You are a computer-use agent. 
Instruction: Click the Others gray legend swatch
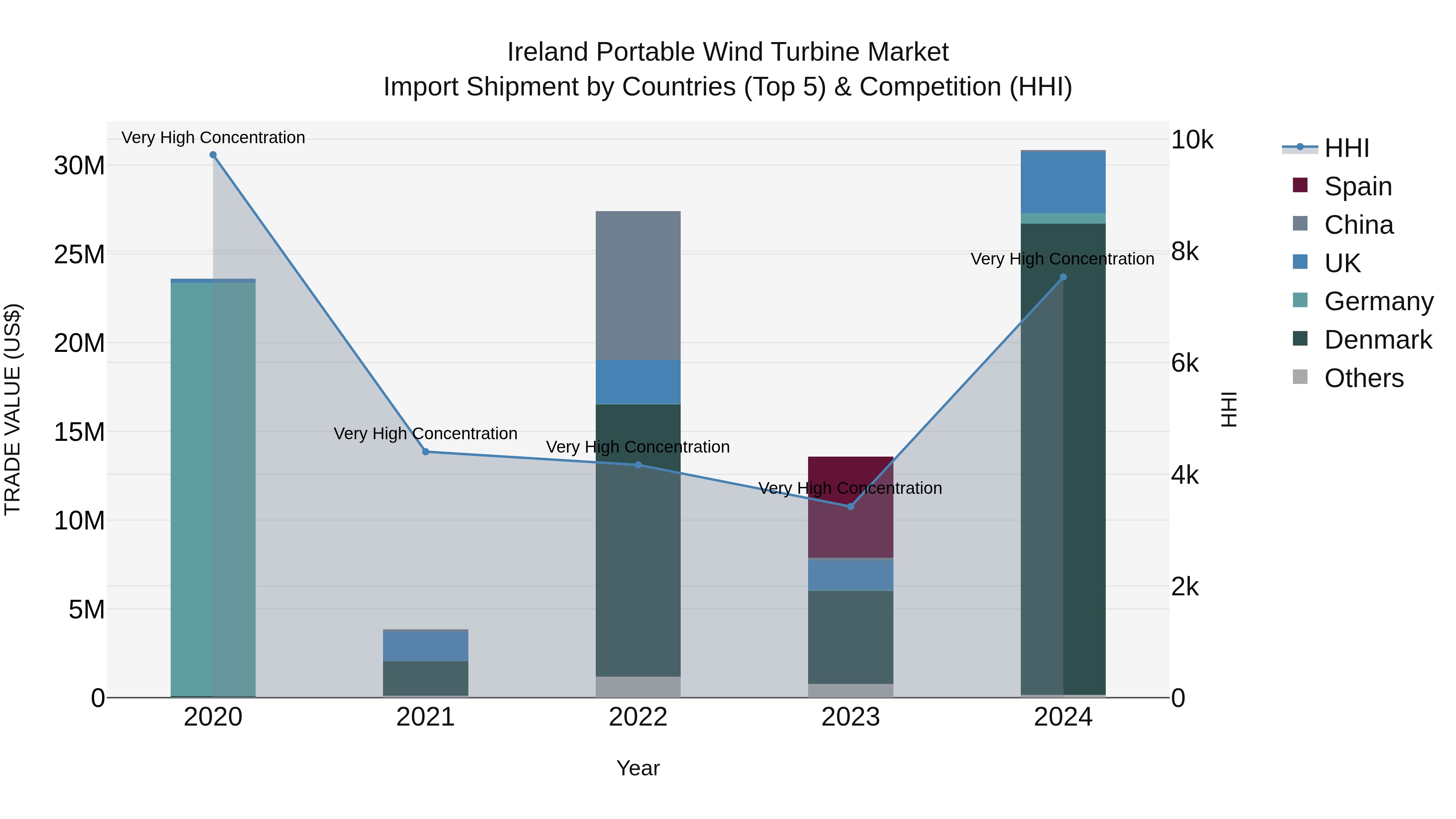[1300, 377]
